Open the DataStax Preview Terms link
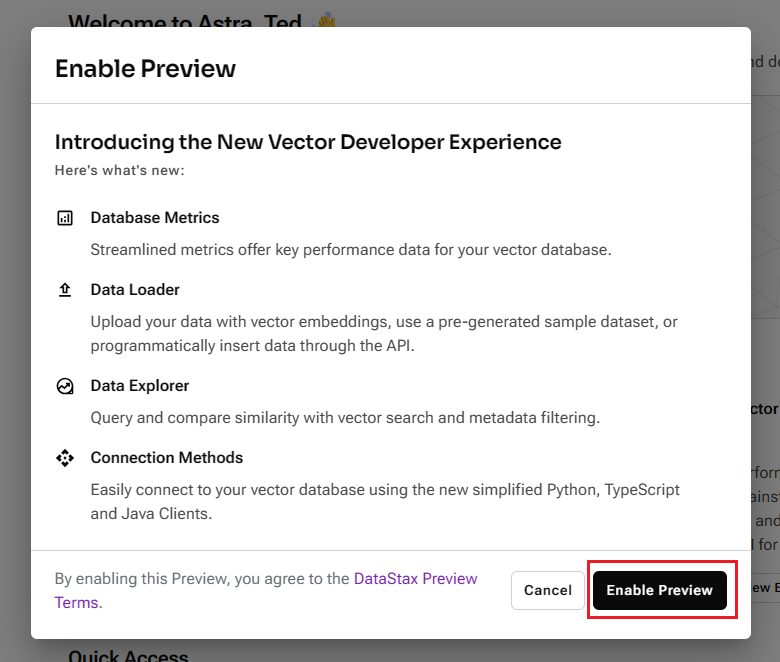Image resolution: width=780 pixels, height=662 pixels. 415,579
